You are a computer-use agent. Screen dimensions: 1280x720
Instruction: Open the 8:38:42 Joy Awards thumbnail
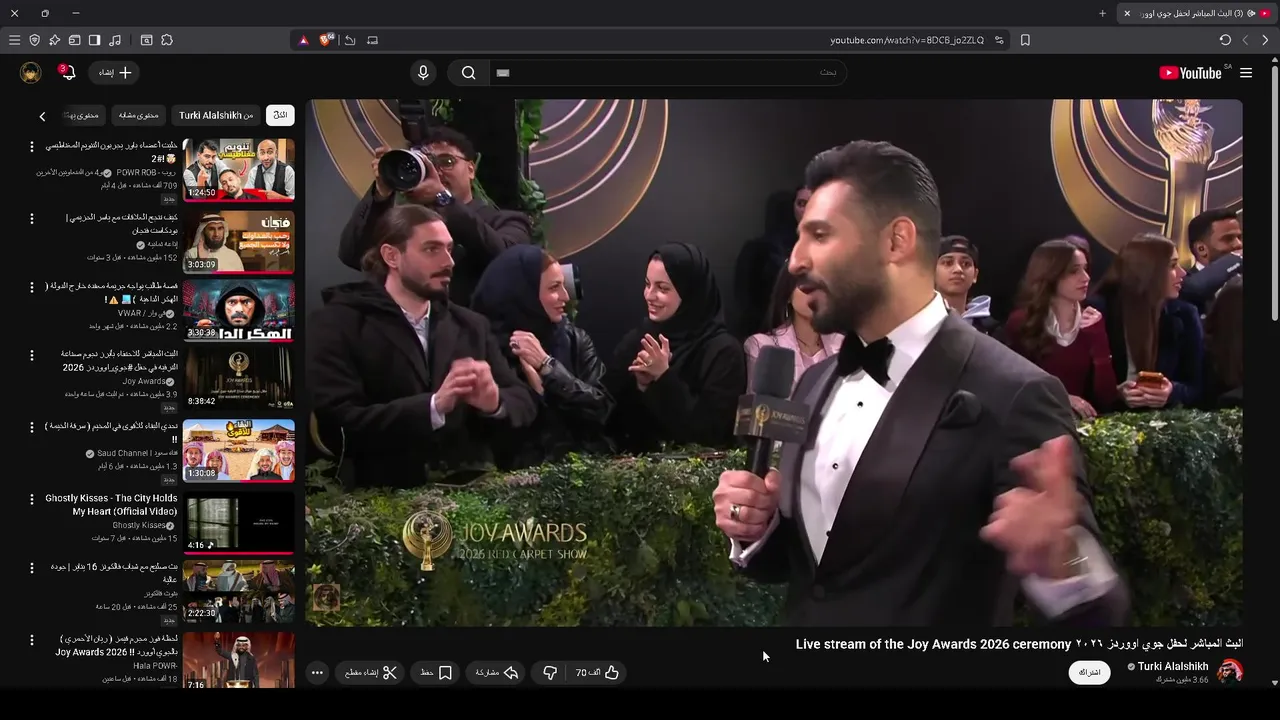(239, 379)
